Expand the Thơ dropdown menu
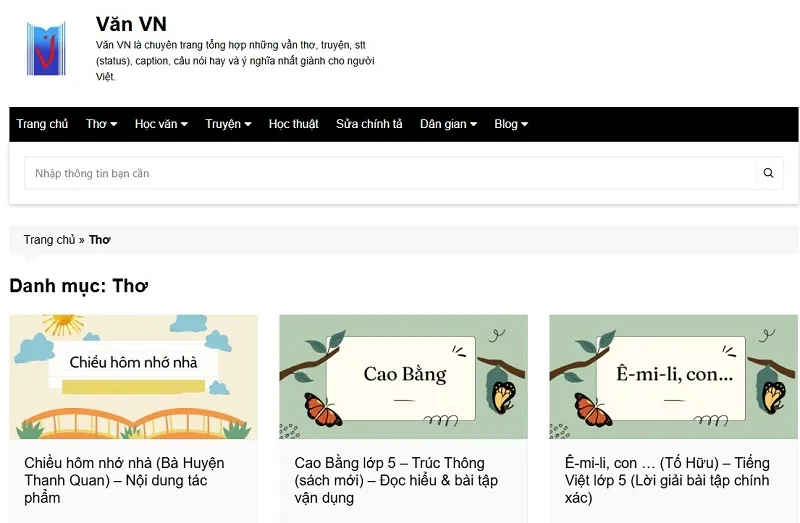800x523 pixels. pos(102,124)
